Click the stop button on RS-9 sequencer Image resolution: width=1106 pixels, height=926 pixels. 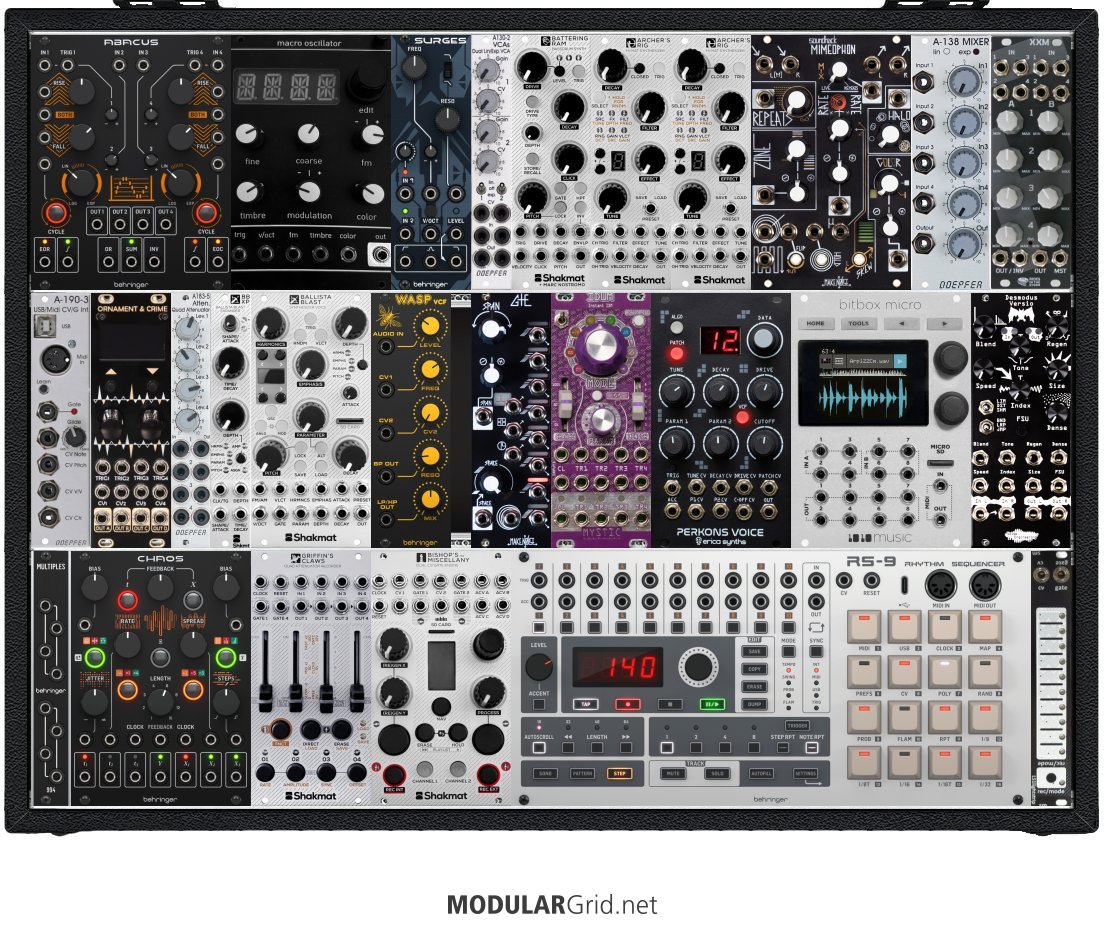coord(669,704)
